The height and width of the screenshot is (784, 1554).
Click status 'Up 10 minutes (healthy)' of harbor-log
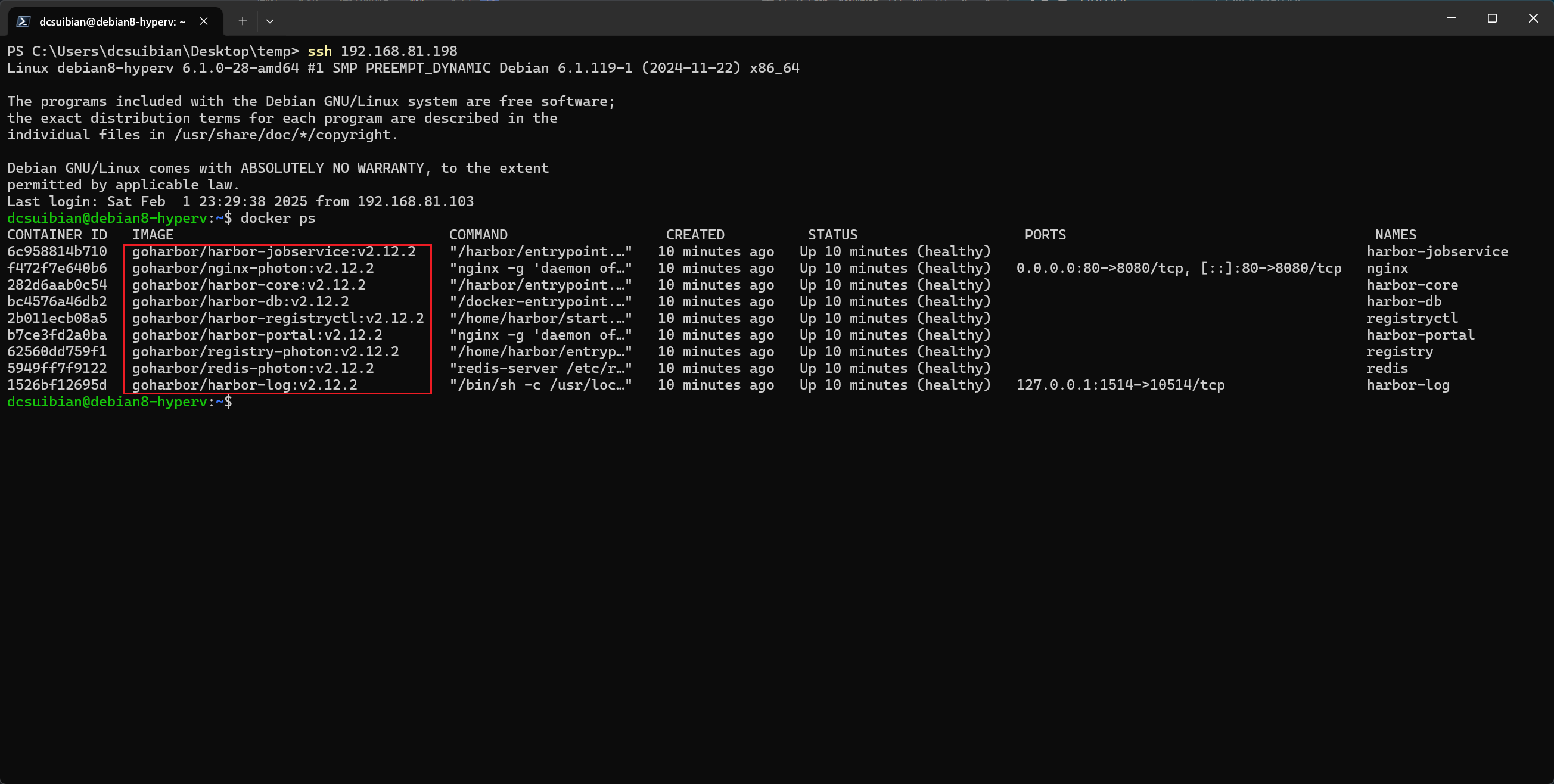tap(895, 385)
